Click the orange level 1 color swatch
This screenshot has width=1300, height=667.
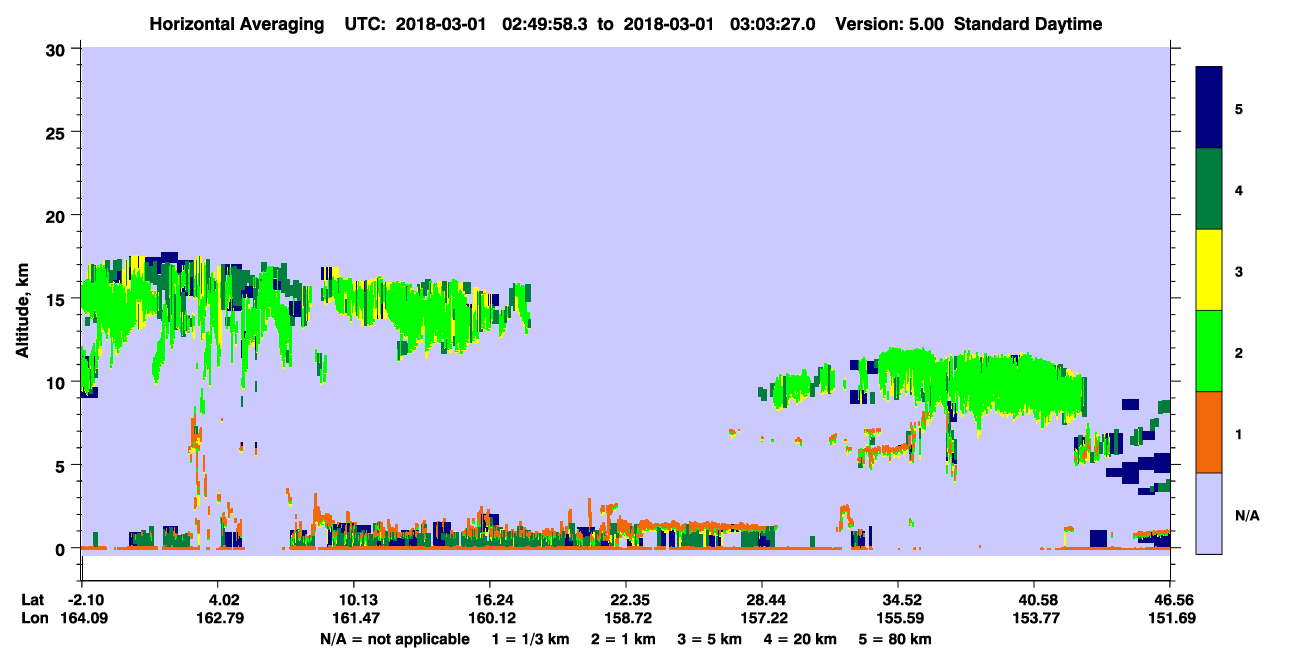[1209, 432]
